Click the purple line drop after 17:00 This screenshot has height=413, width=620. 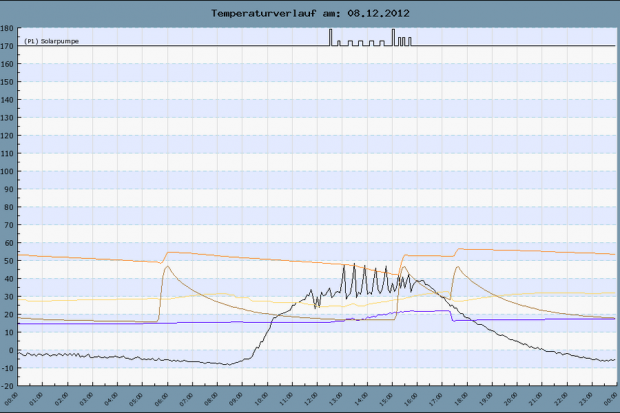pyautogui.click(x=452, y=316)
